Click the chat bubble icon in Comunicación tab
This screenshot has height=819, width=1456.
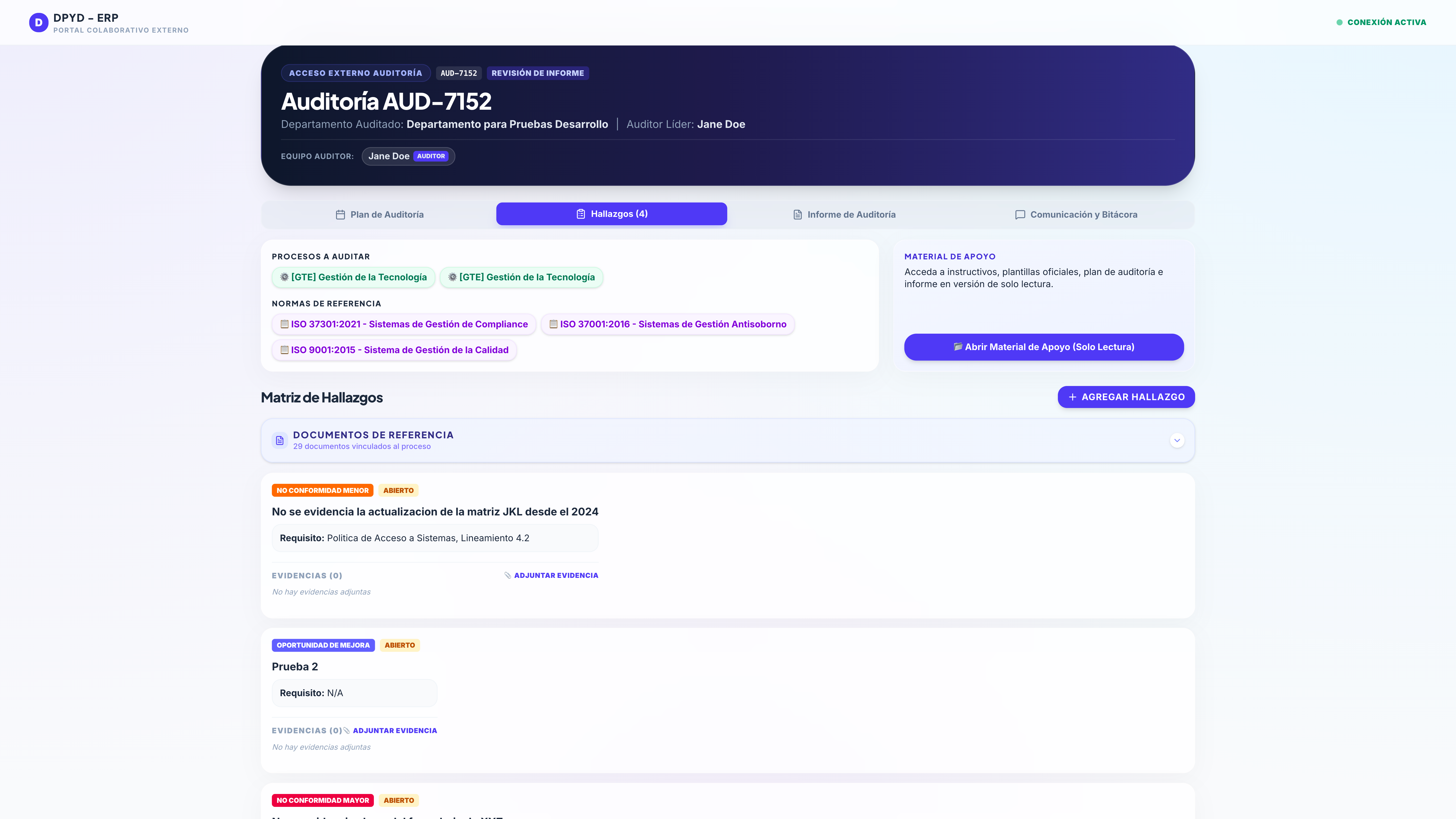pyautogui.click(x=1020, y=215)
